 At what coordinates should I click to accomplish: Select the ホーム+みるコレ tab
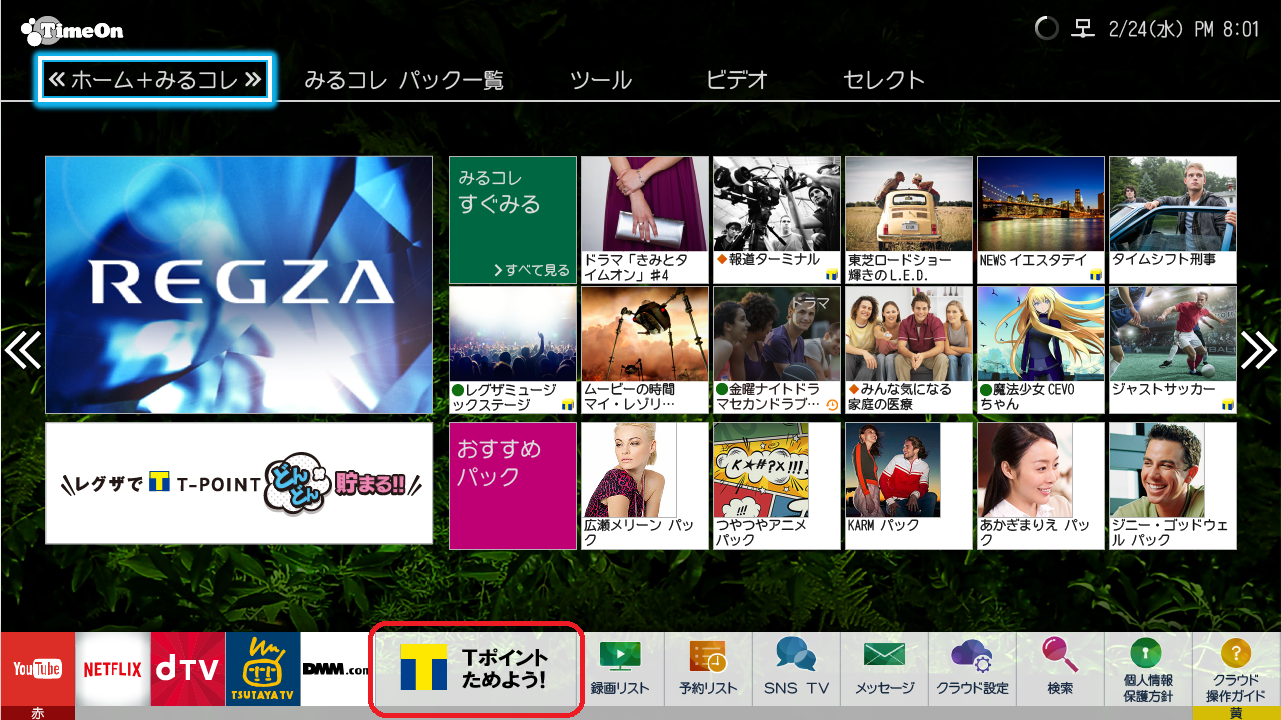click(x=155, y=80)
